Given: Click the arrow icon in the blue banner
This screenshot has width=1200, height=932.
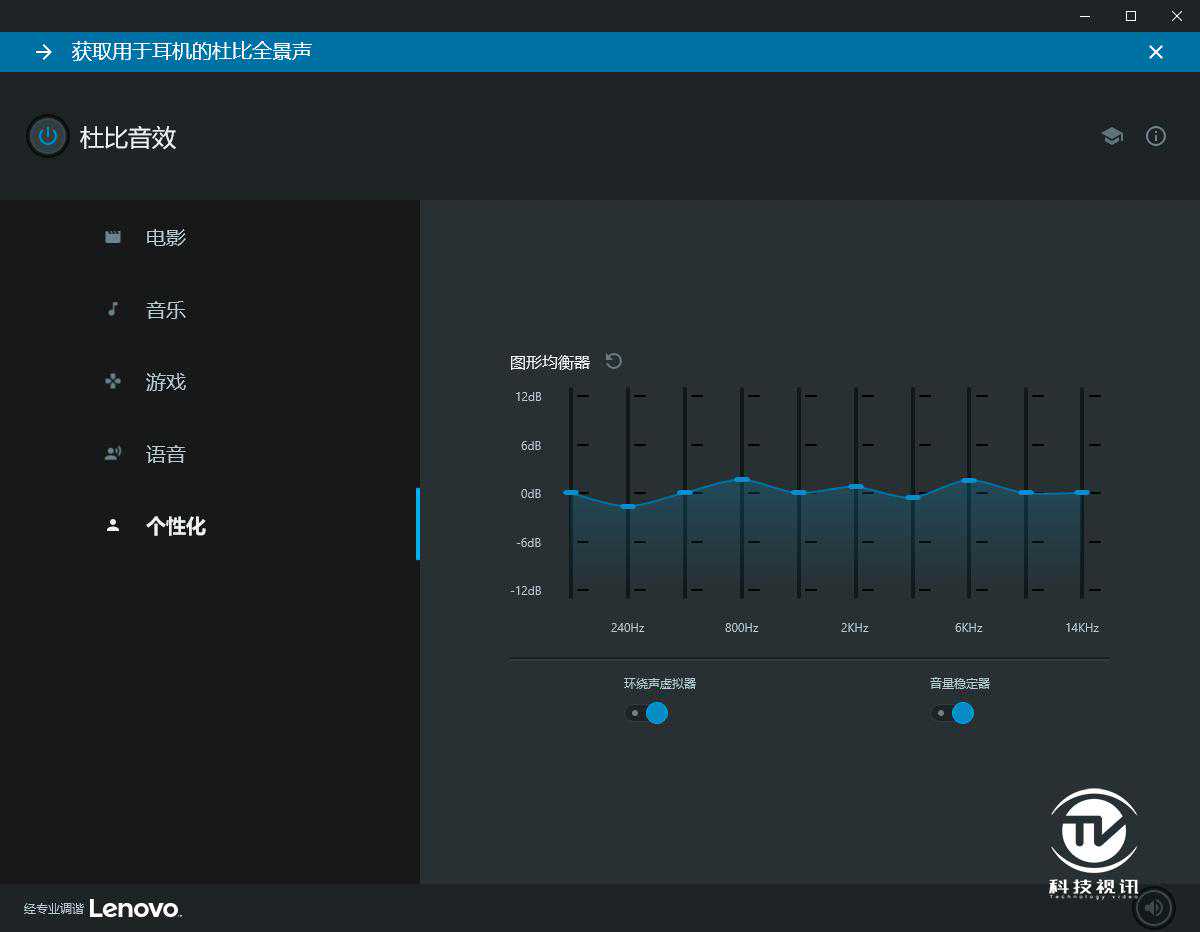Looking at the screenshot, I should pyautogui.click(x=44, y=52).
